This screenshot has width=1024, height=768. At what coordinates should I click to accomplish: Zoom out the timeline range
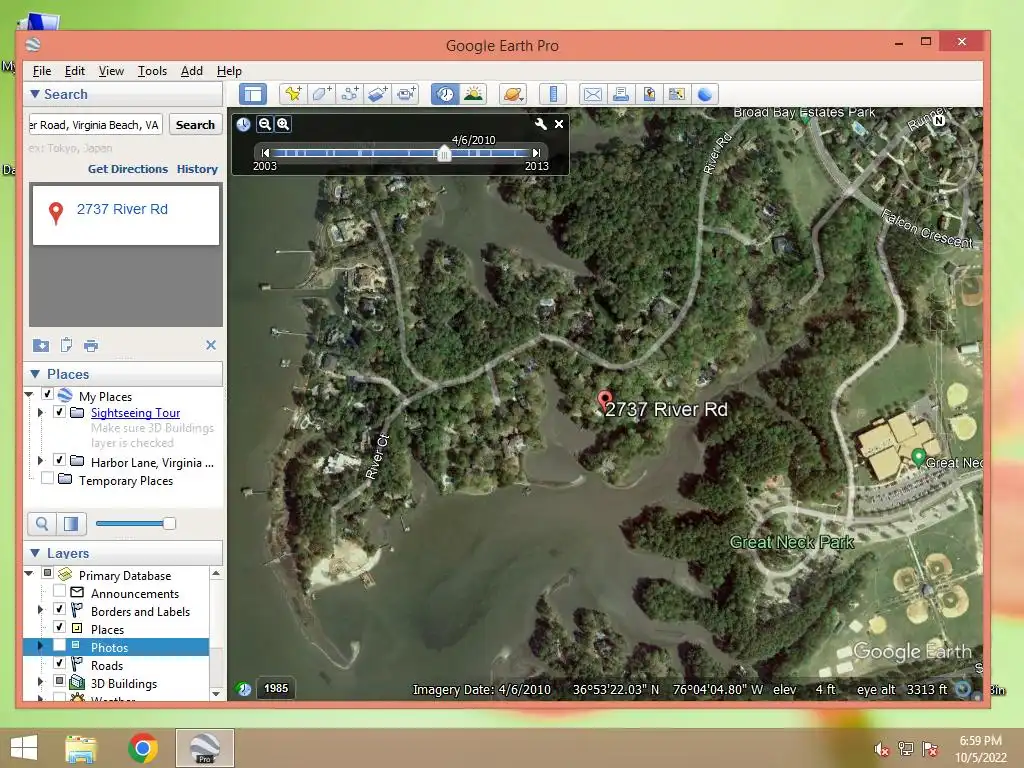coord(264,123)
